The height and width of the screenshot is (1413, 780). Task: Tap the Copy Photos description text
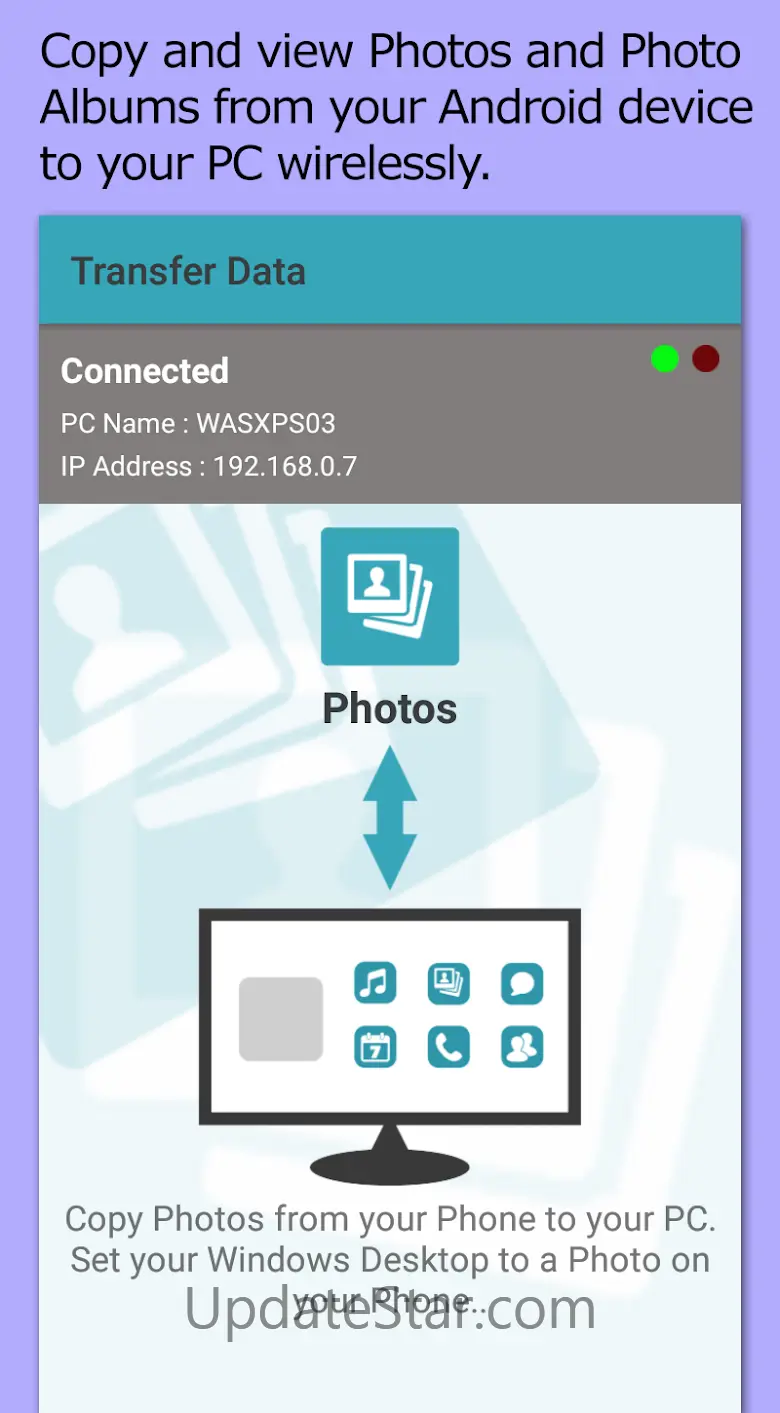click(x=390, y=1260)
